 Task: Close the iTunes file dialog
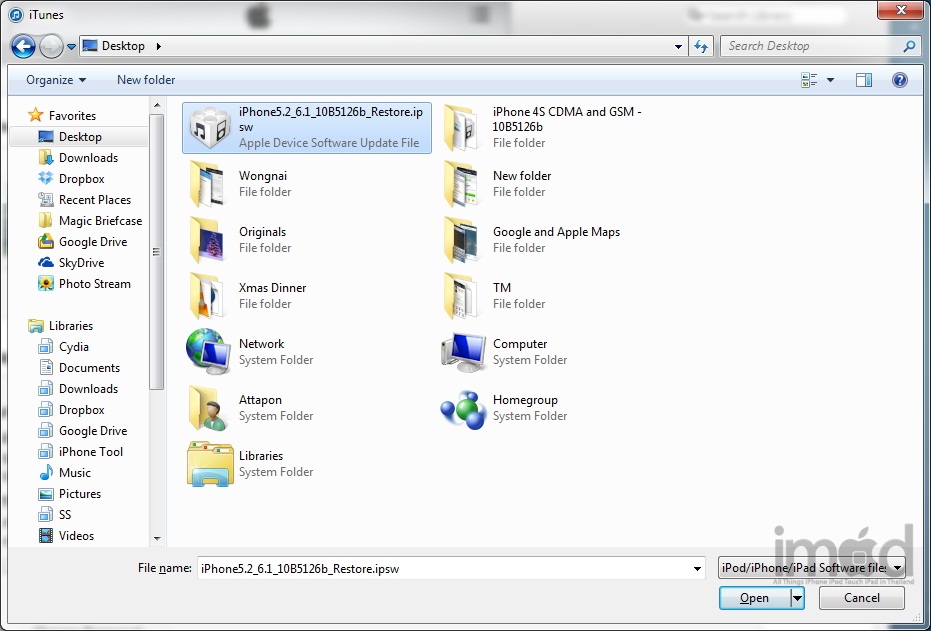click(901, 9)
